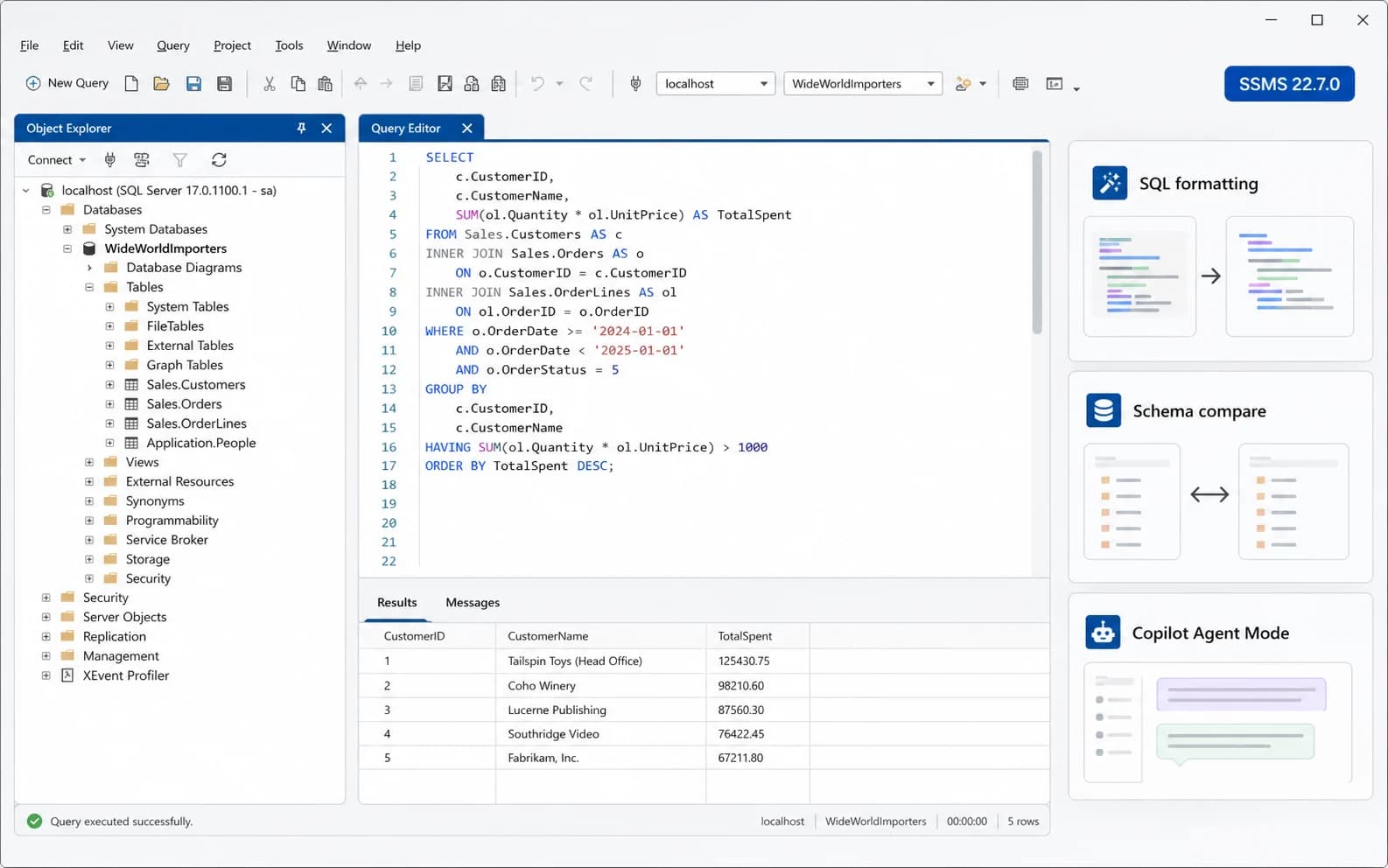Click the filter funnel icon

pos(179,159)
